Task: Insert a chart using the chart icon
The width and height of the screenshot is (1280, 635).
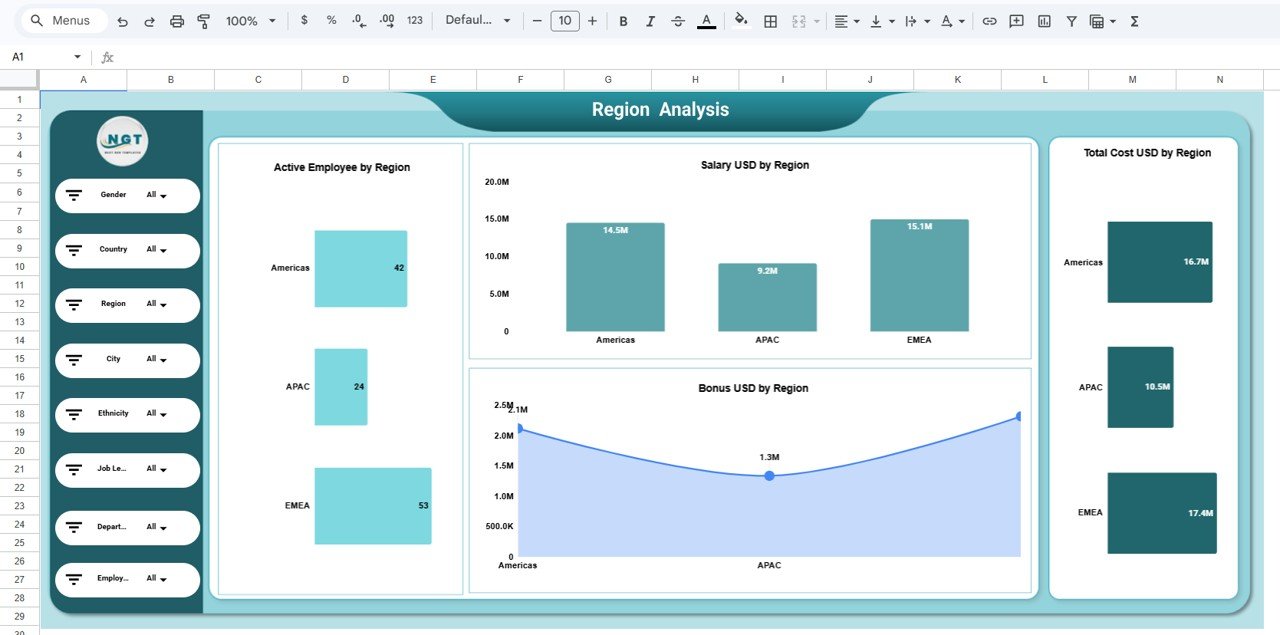Action: coord(1044,21)
